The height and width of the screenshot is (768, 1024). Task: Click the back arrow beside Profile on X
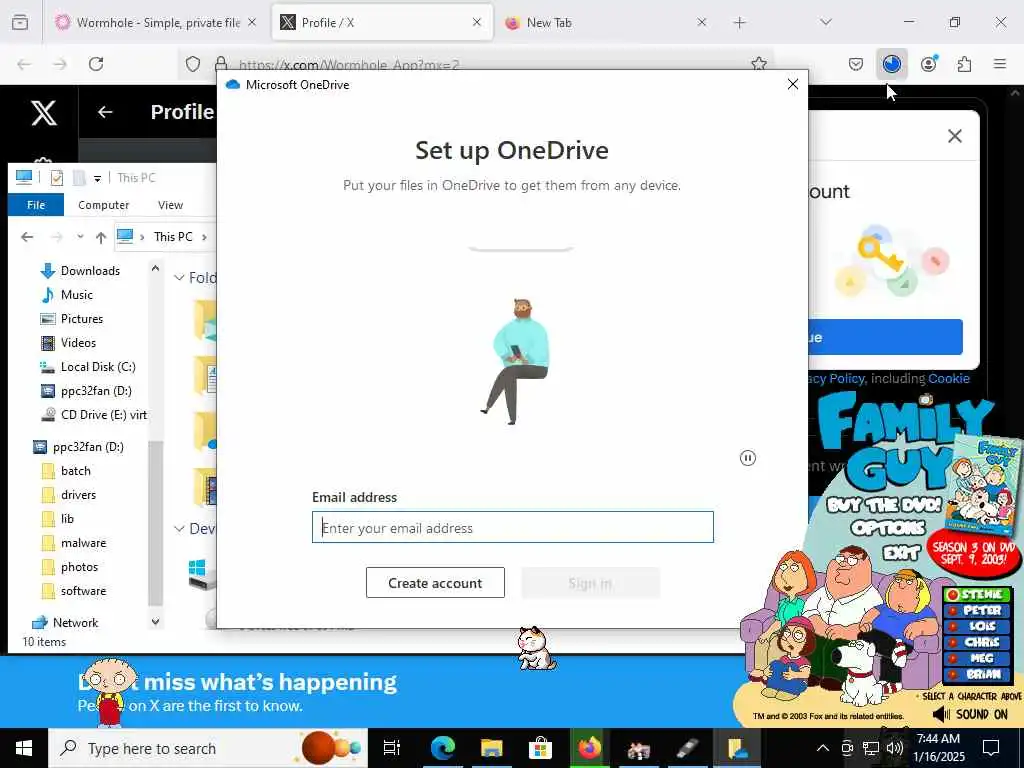click(105, 112)
